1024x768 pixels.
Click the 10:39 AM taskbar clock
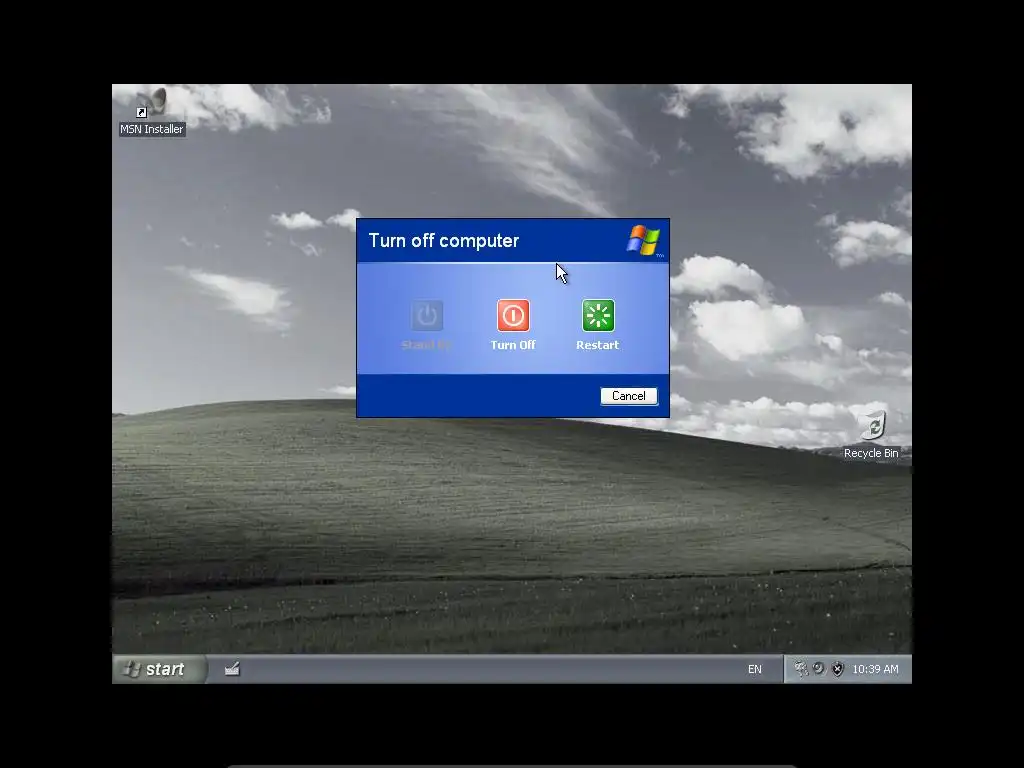pos(875,669)
